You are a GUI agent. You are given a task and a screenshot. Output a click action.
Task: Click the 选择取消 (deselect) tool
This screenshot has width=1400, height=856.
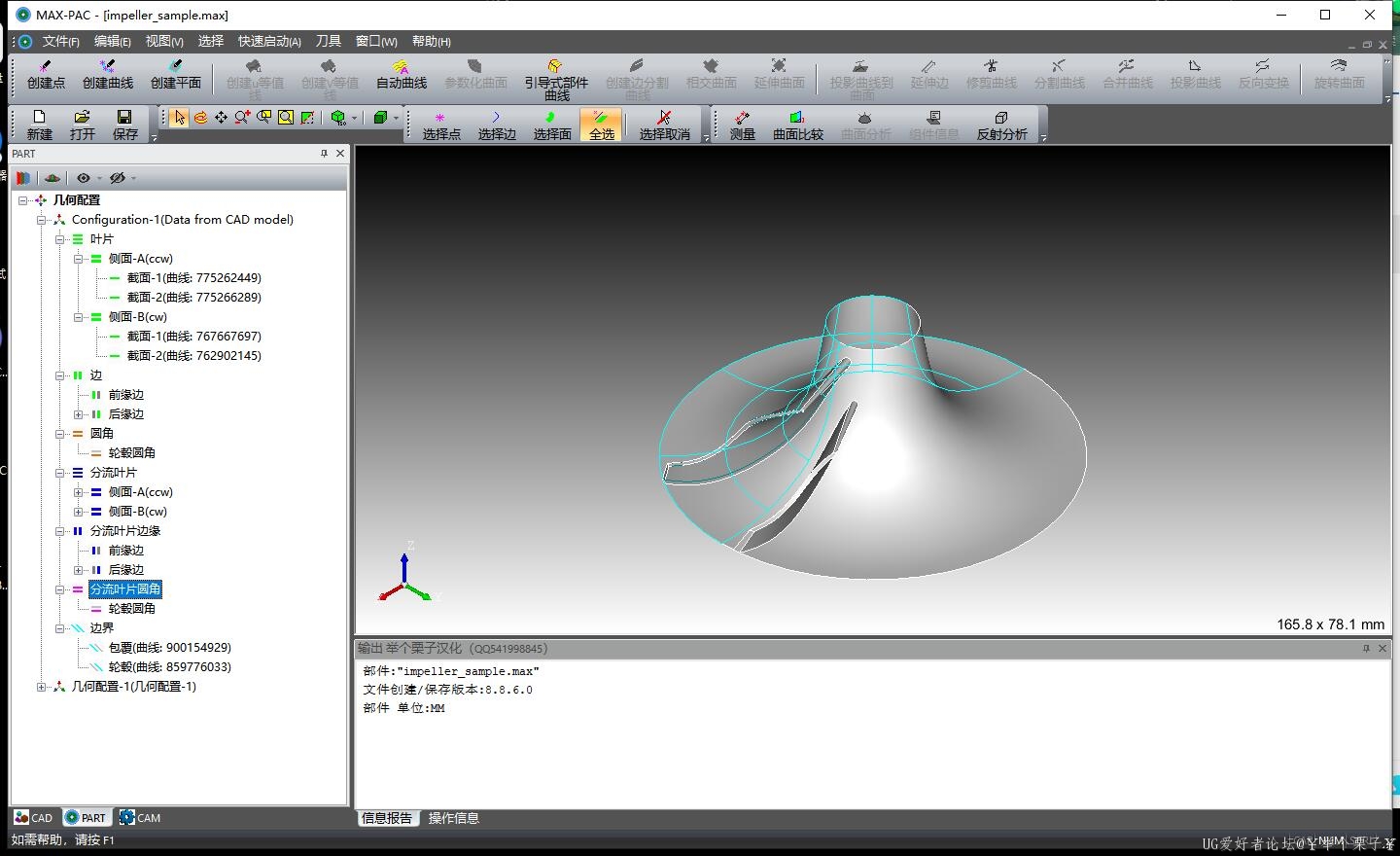pyautogui.click(x=664, y=125)
